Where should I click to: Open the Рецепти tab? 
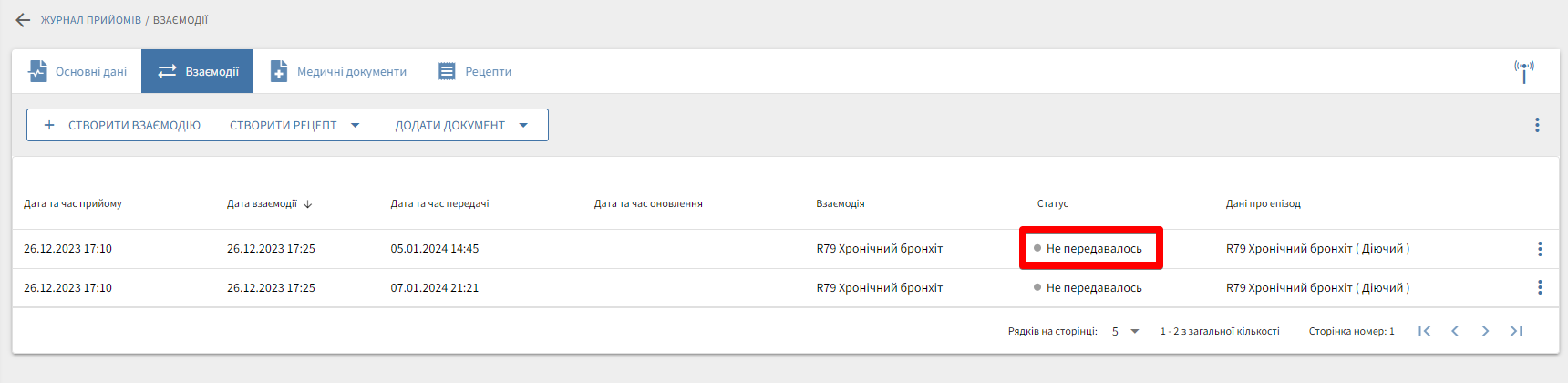tap(475, 71)
